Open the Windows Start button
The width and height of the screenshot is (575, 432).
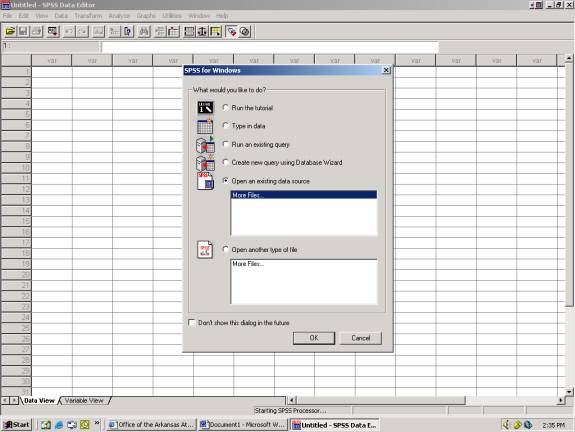17,425
